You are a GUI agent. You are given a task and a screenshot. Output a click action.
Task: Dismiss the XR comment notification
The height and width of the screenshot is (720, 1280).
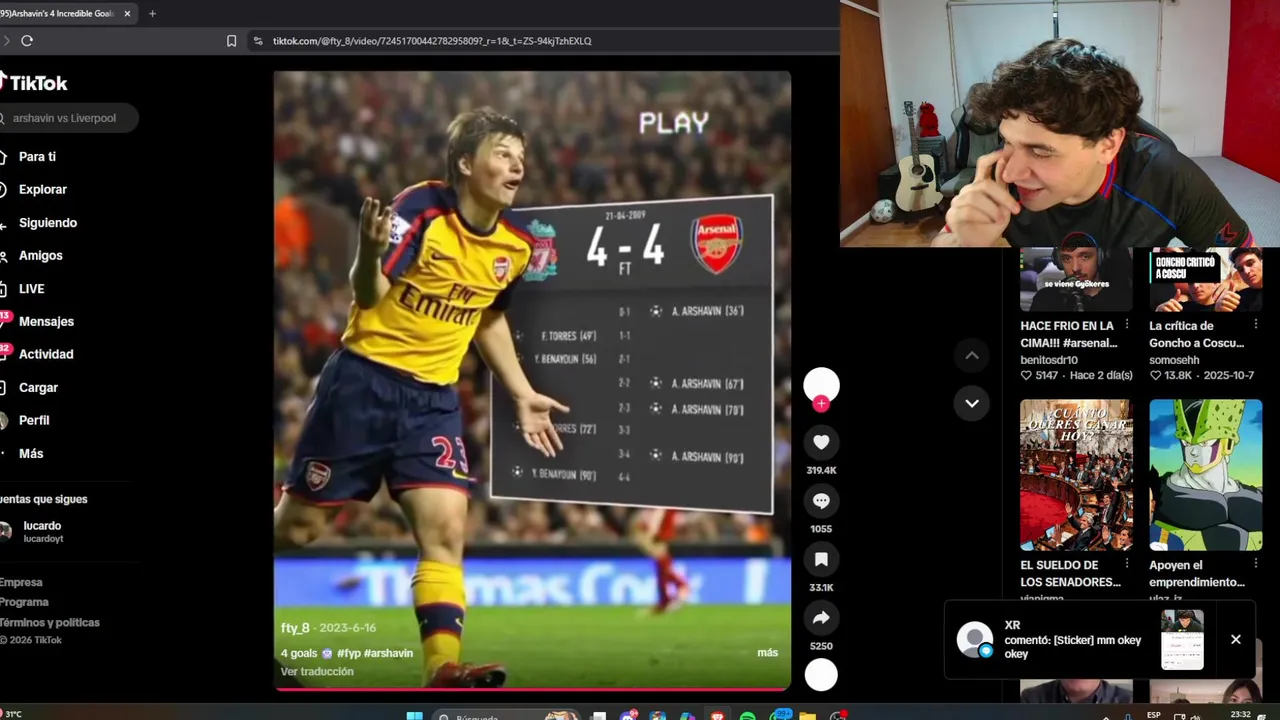[1236, 639]
